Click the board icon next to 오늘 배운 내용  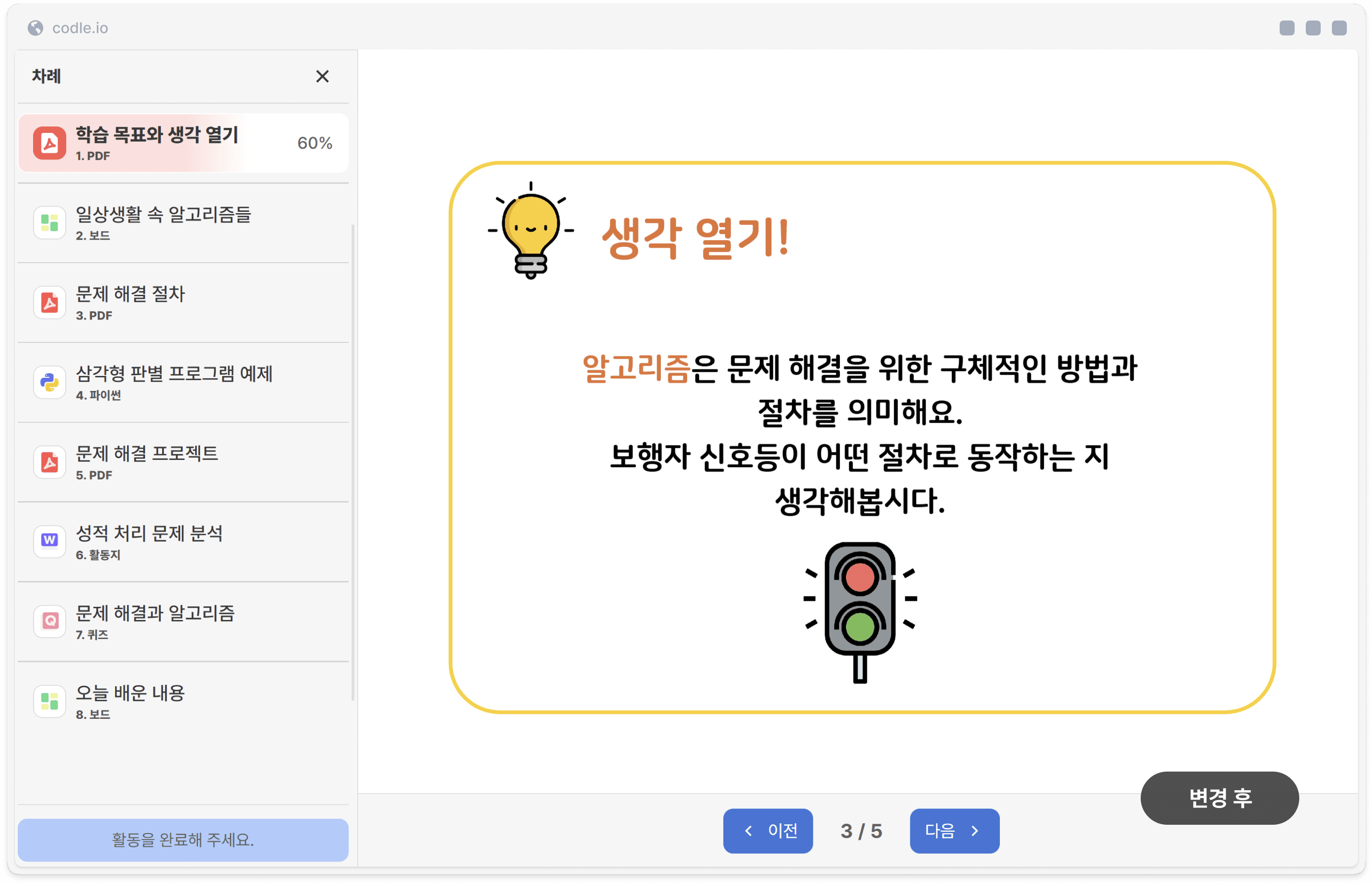49,701
